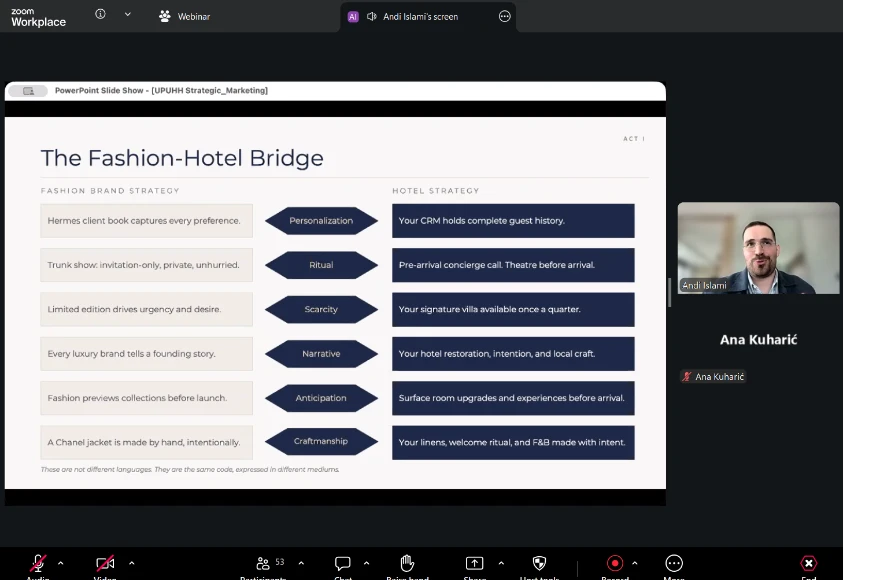Expand dropdown next to meeting info

pos(127,15)
